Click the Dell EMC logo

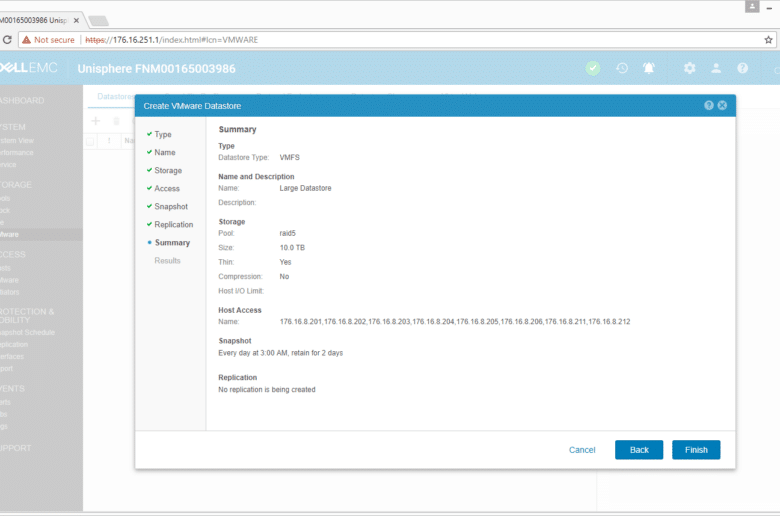tap(28, 68)
